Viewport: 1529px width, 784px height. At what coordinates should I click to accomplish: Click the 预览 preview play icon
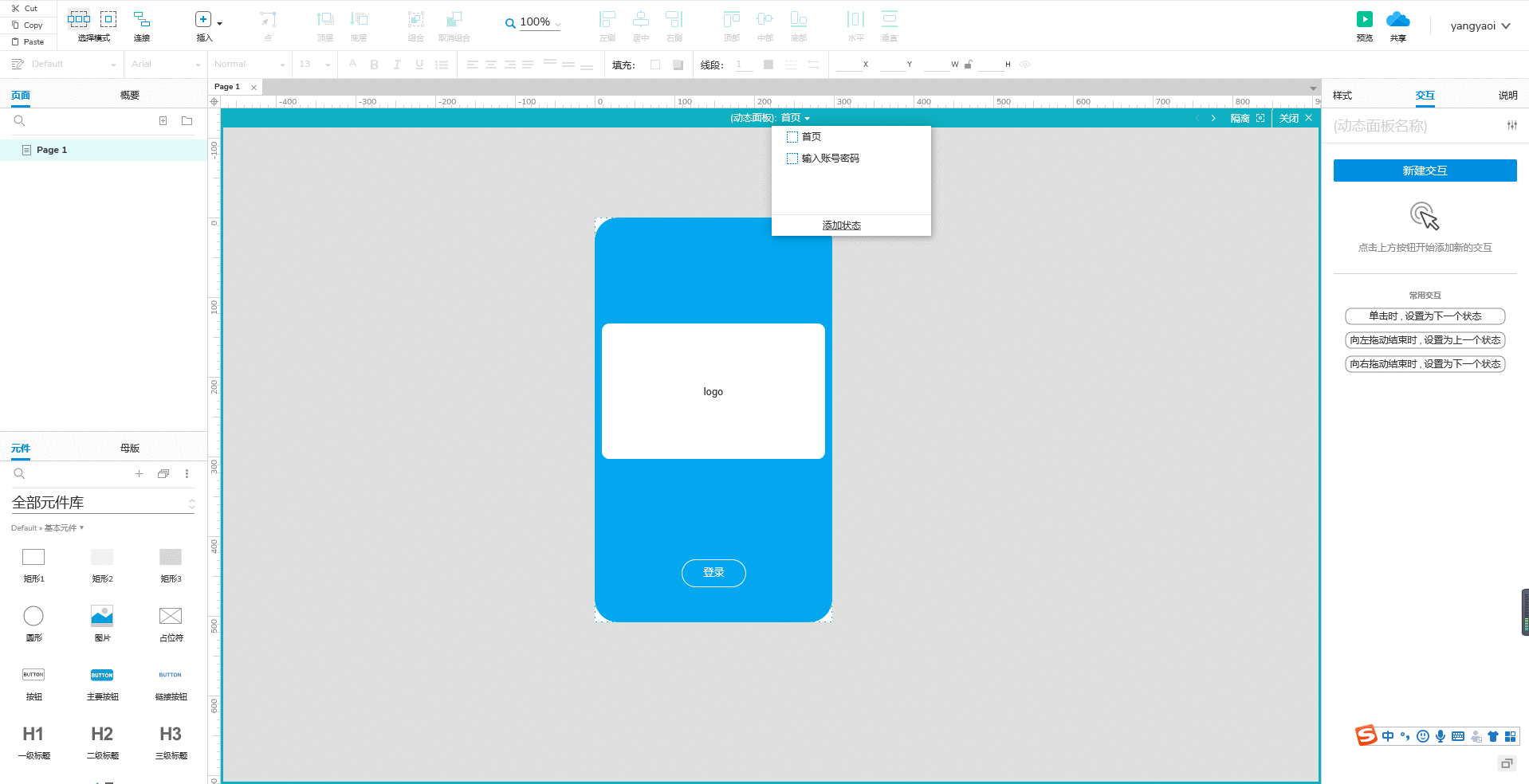(x=1365, y=19)
